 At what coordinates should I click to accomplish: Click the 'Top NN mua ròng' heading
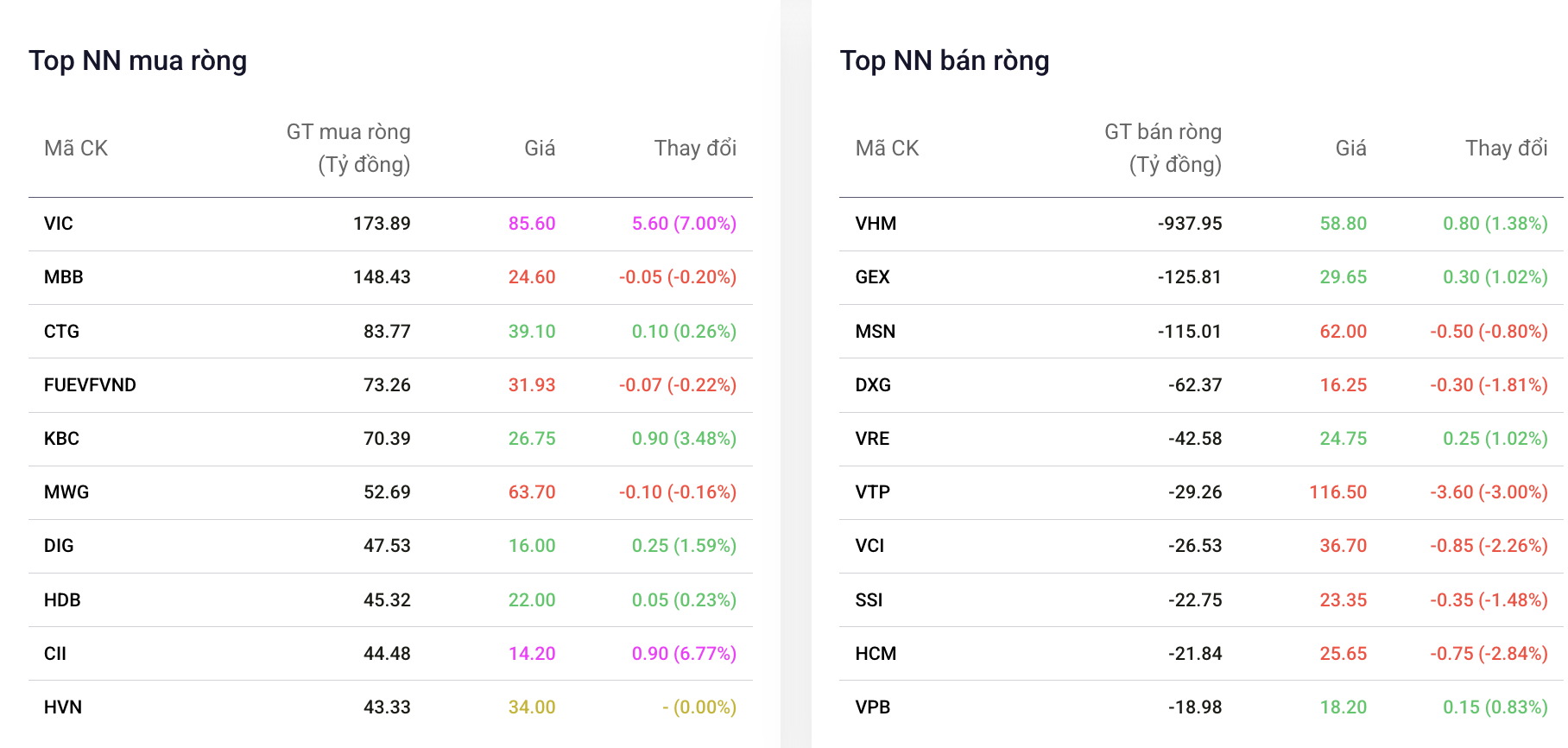pyautogui.click(x=138, y=60)
